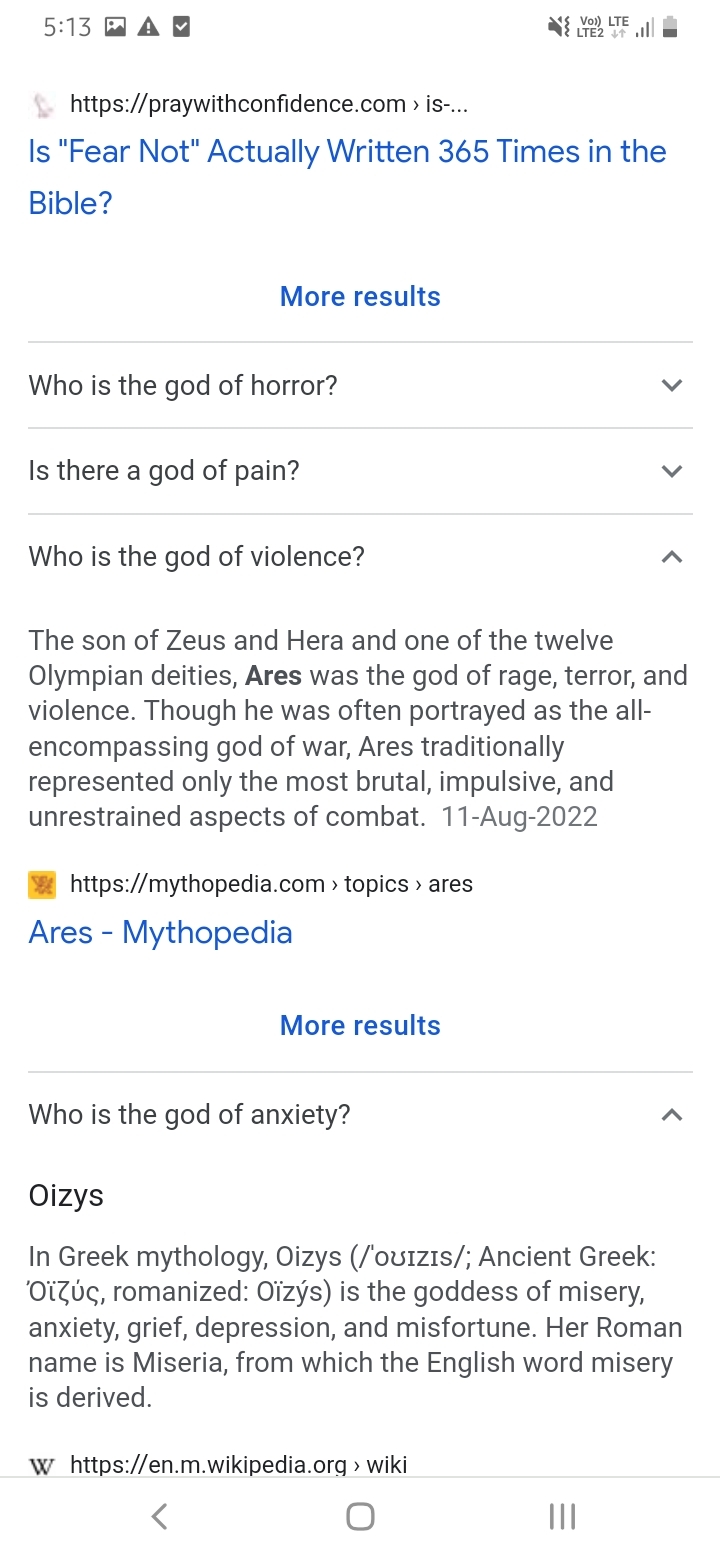Click the Wikipedia favicon icon
The image size is (720, 1560).
click(x=42, y=1466)
